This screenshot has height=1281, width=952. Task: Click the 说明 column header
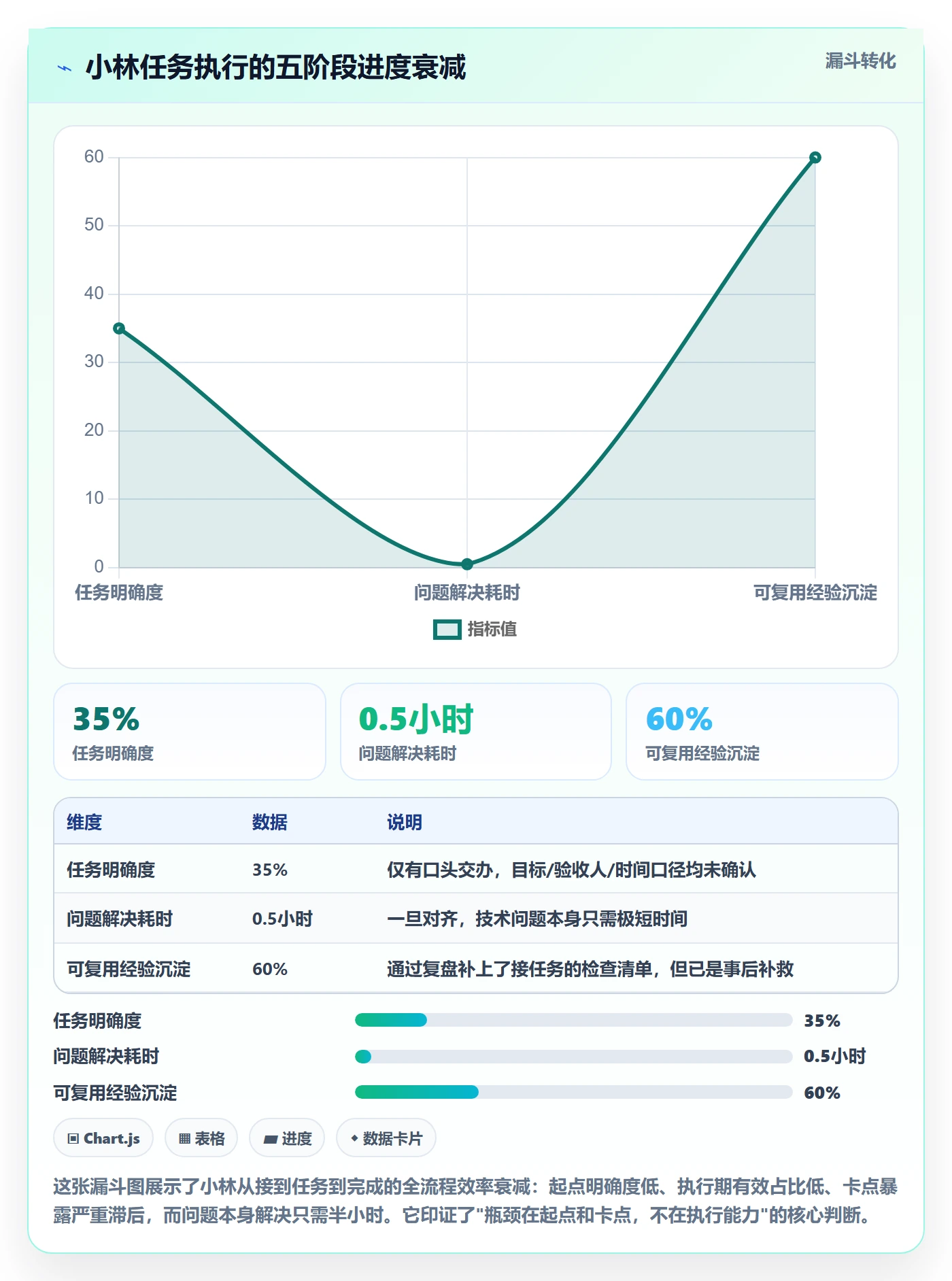(405, 823)
